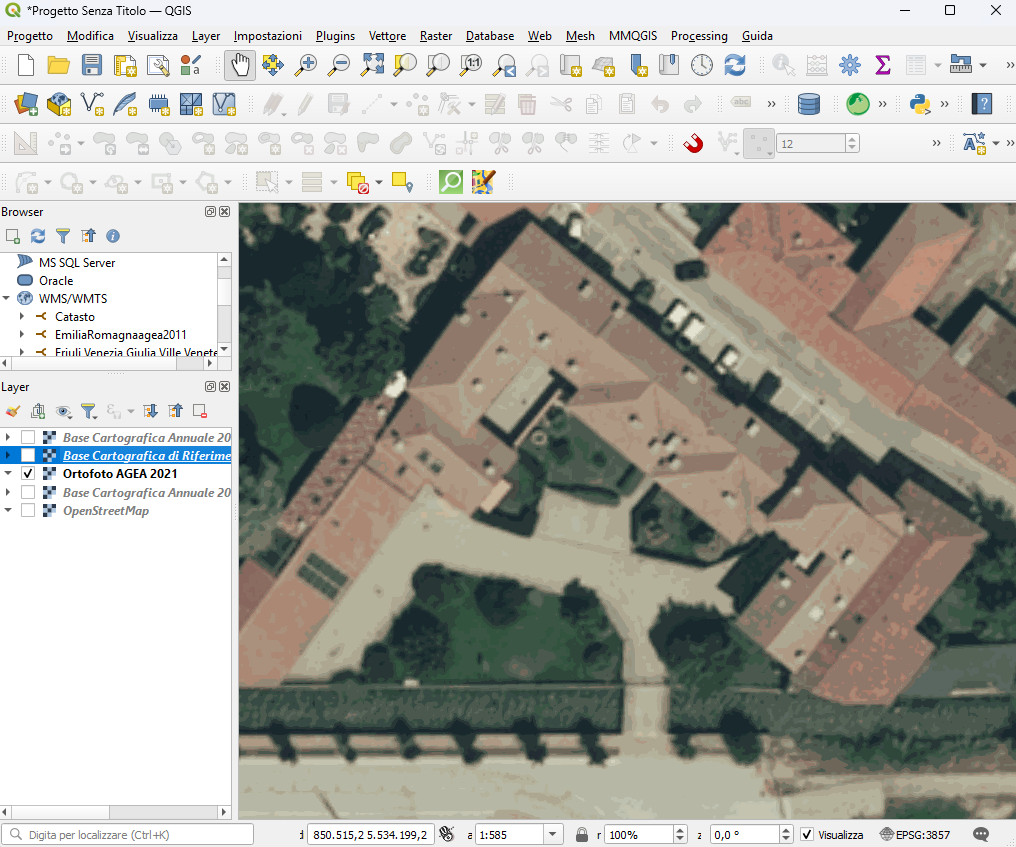Image resolution: width=1016 pixels, height=847 pixels.
Task: Select the MS SQL Server browser entry
Action: pyautogui.click(x=76, y=263)
